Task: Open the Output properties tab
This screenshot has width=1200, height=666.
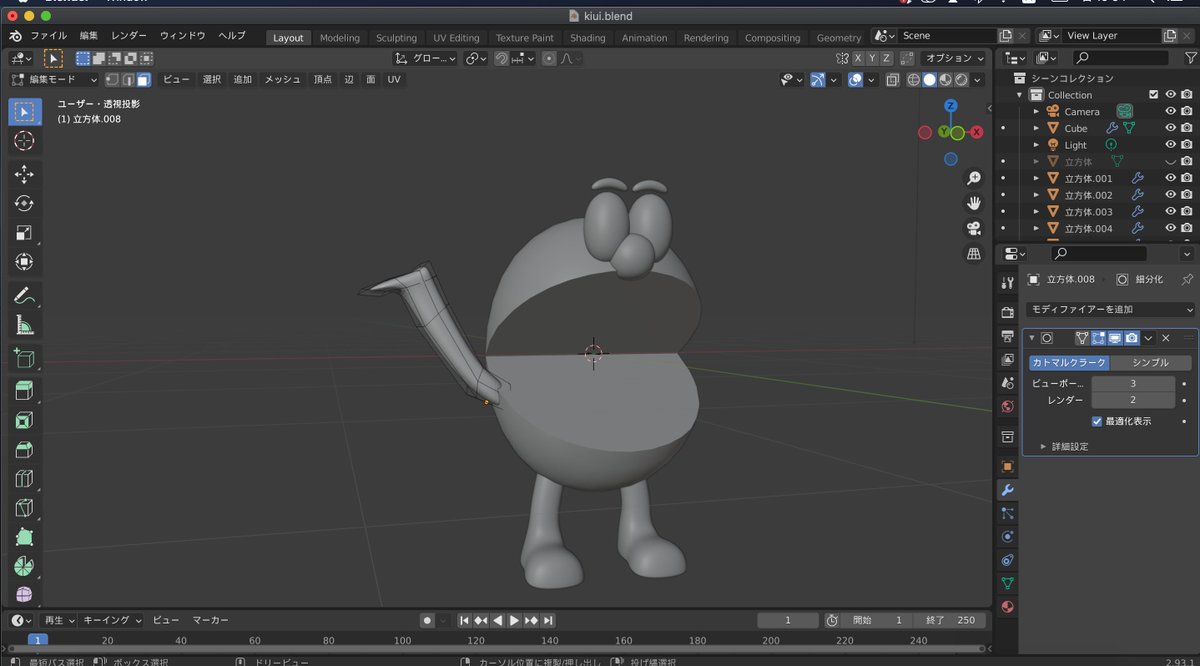Action: (x=1007, y=336)
